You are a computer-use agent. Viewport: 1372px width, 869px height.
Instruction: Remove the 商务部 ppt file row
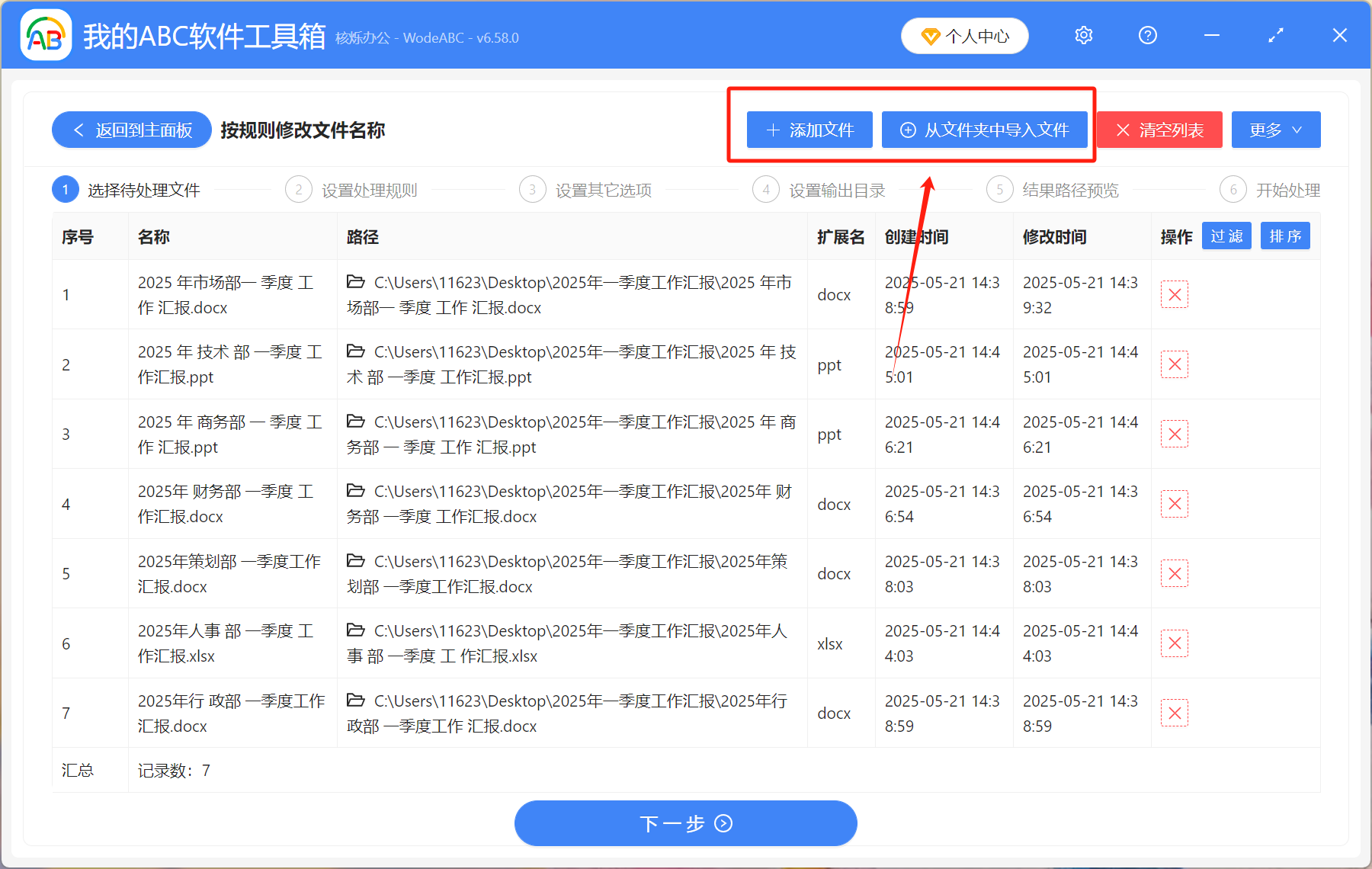click(1175, 434)
